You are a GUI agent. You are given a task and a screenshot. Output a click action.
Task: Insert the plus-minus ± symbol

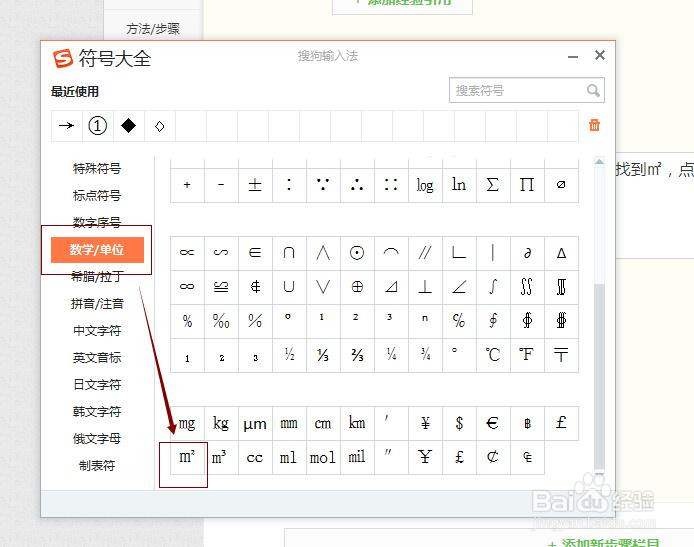click(x=255, y=185)
